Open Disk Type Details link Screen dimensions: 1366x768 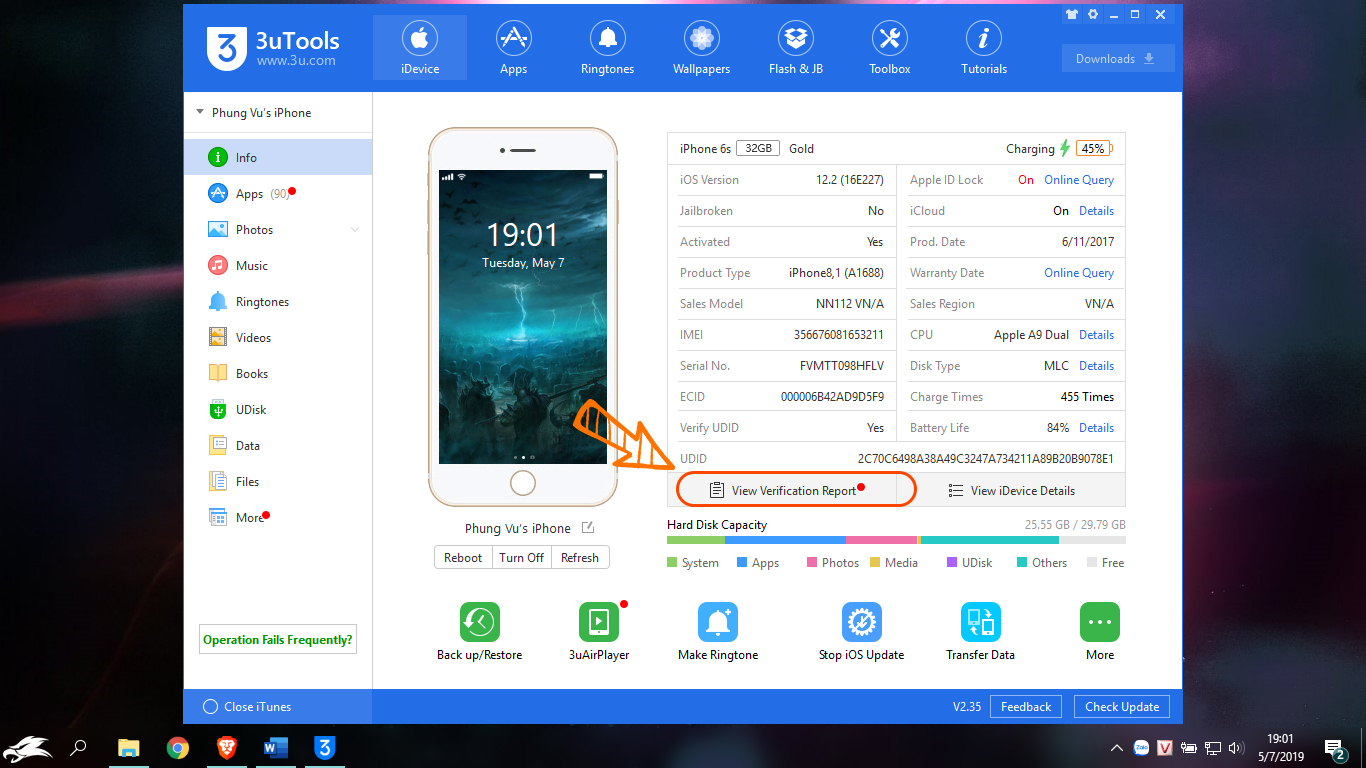1096,366
